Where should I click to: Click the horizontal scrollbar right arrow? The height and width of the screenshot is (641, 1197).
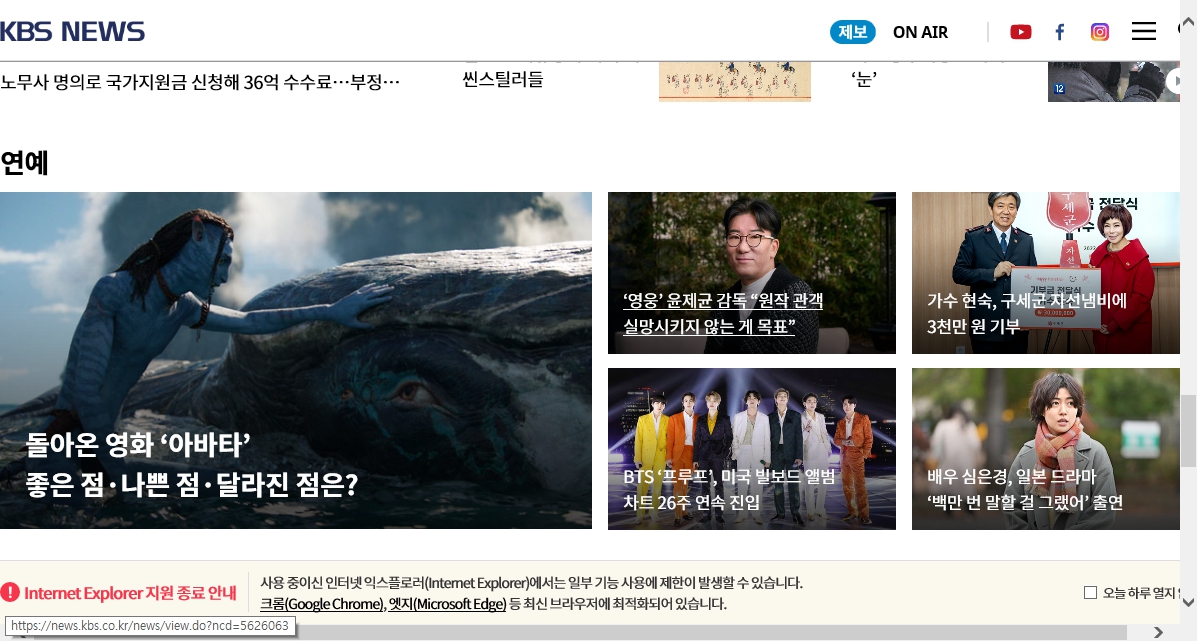pyautogui.click(x=1158, y=632)
